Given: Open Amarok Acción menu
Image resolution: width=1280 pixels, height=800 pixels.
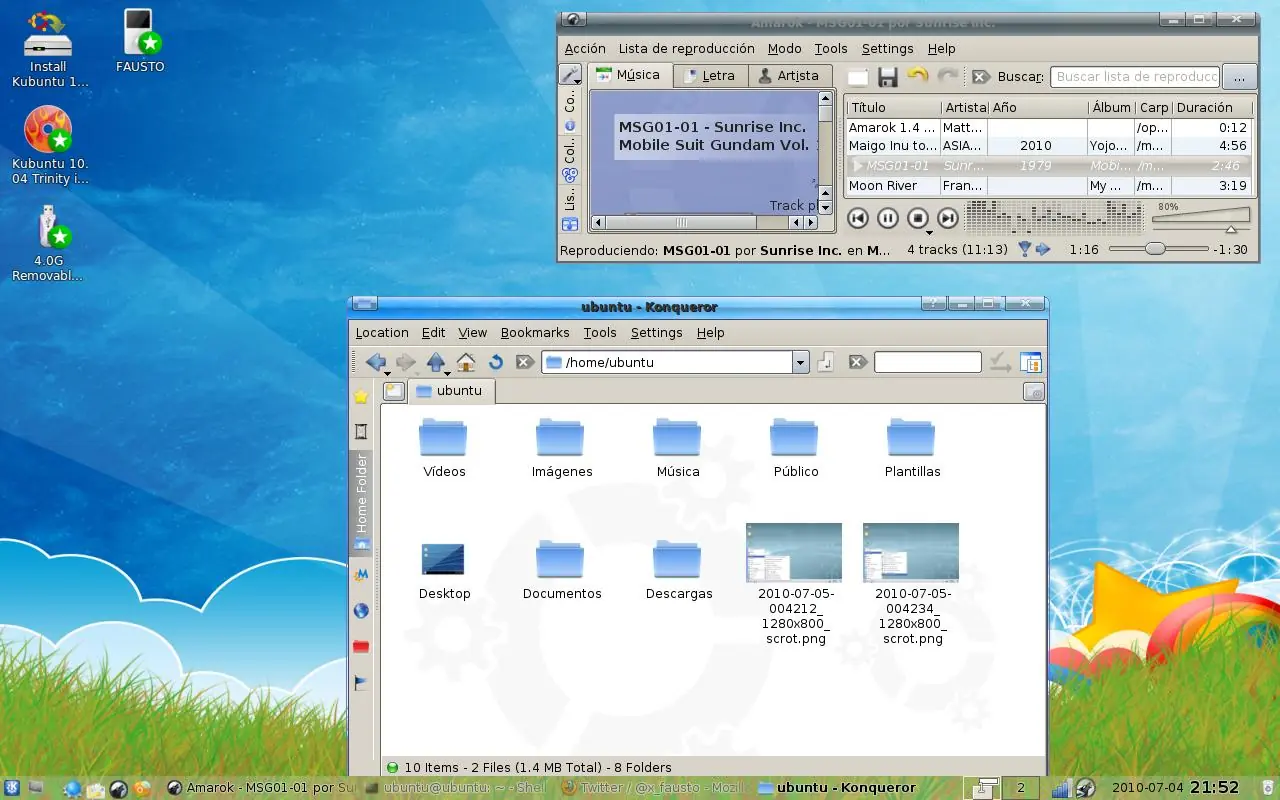Looking at the screenshot, I should coord(585,48).
